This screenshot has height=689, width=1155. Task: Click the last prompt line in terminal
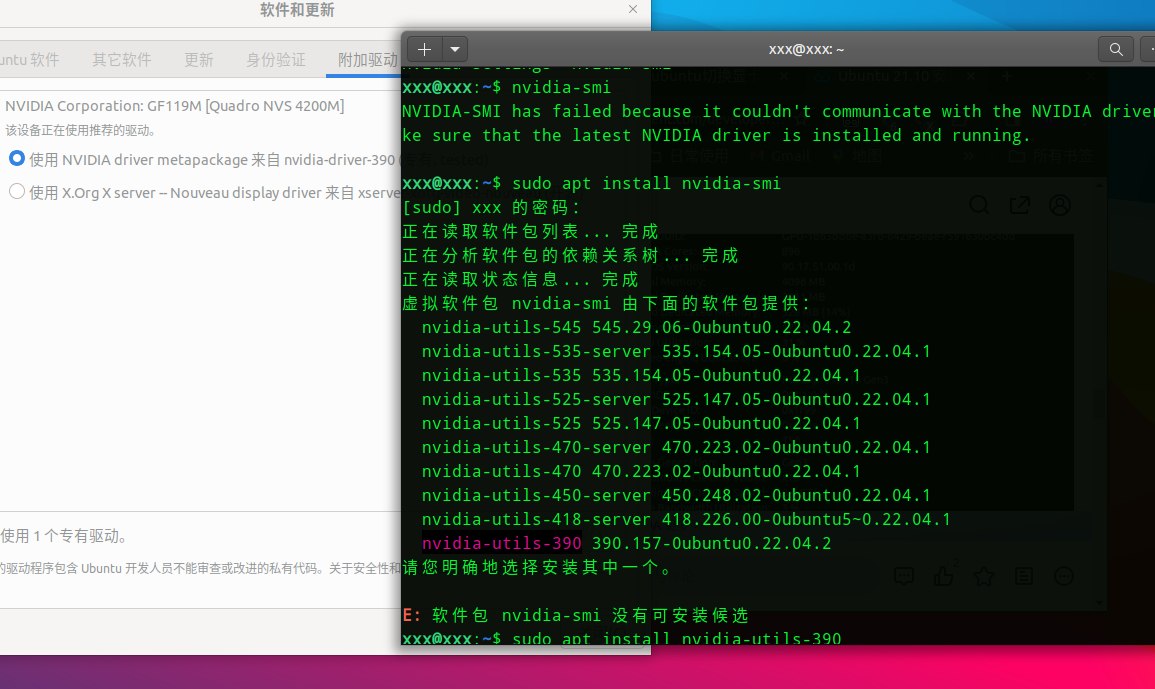621,638
